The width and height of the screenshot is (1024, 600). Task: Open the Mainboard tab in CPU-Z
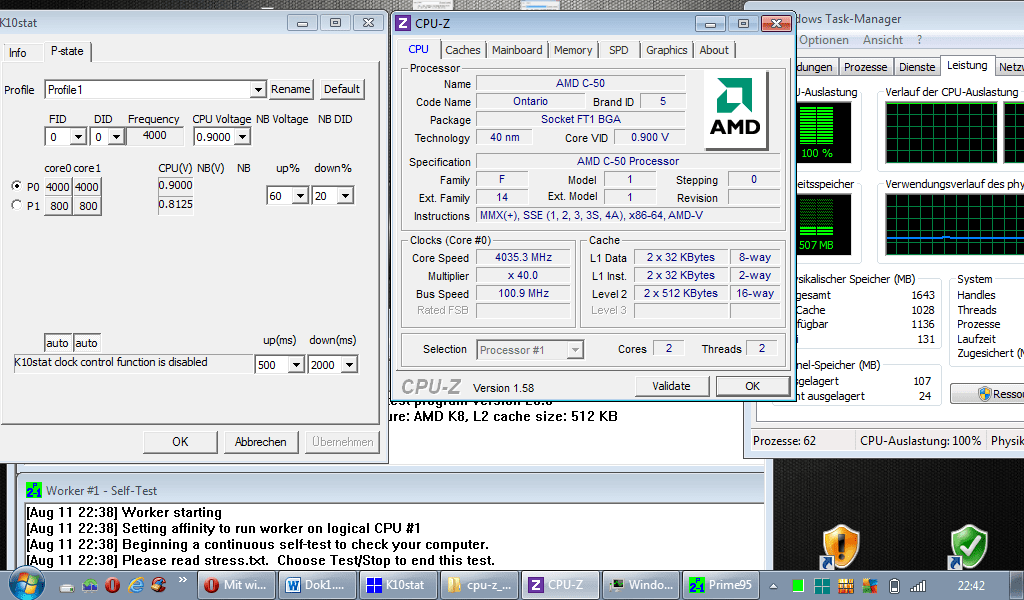coord(517,50)
